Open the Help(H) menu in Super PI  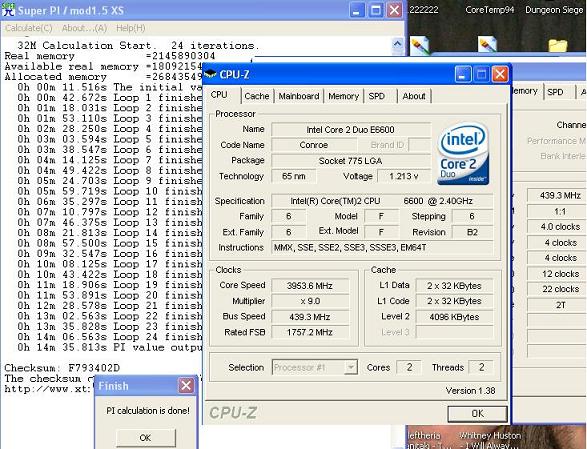coord(130,28)
